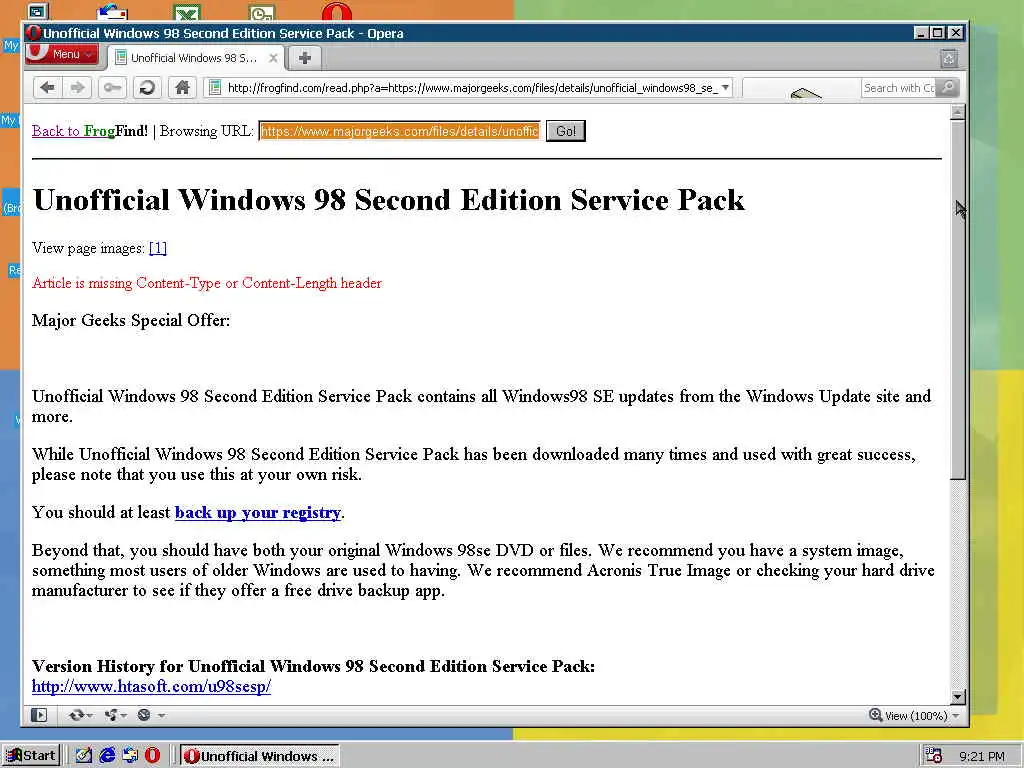Launch Internet Explorer from quick launch
1024x768 pixels.
pyautogui.click(x=107, y=756)
